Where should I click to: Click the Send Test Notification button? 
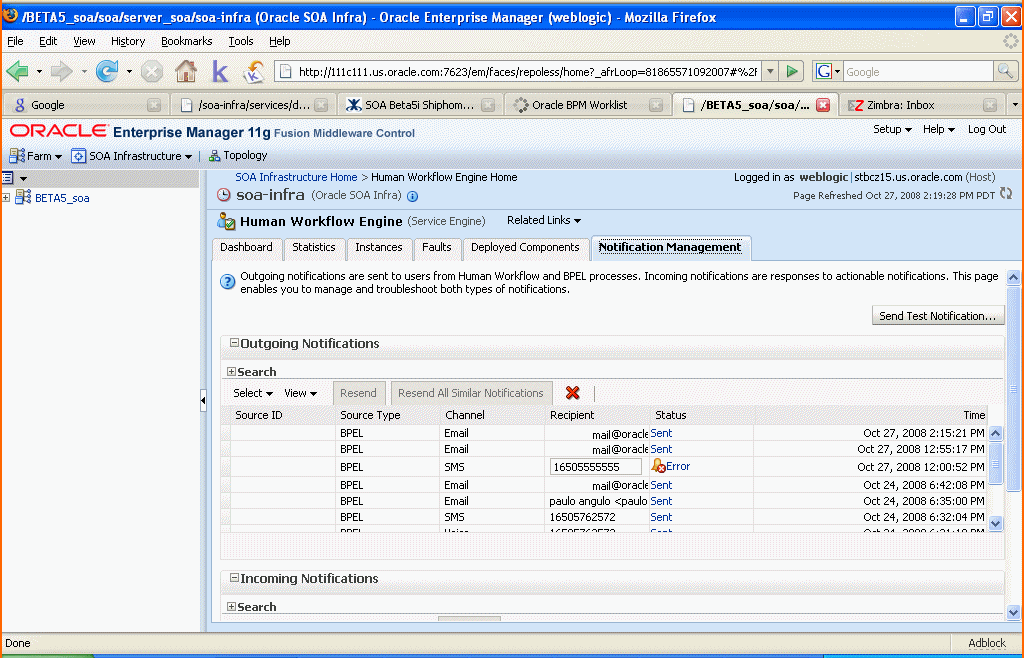pos(938,316)
